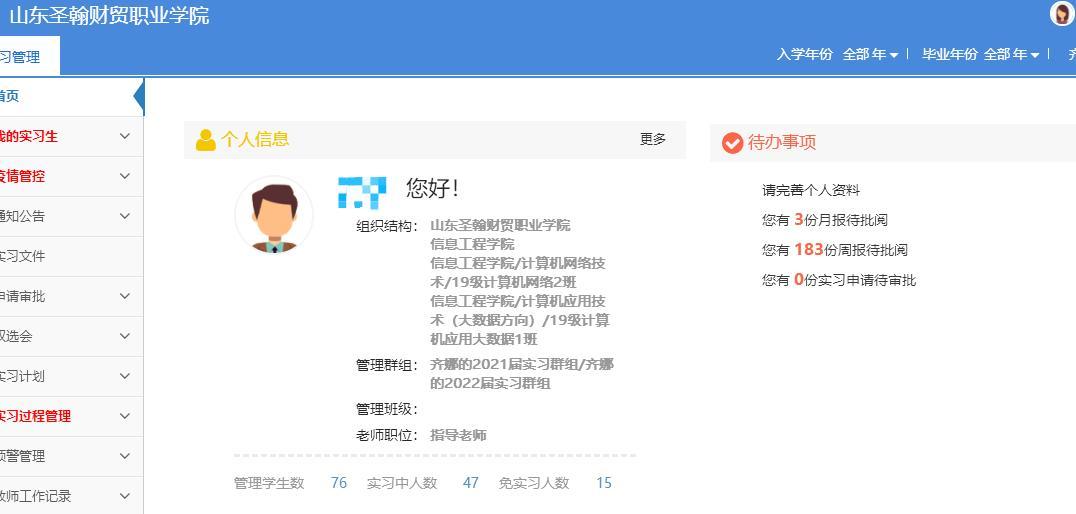
Task: Click 更多 link in 个人信息 panel
Action: [x=653, y=139]
